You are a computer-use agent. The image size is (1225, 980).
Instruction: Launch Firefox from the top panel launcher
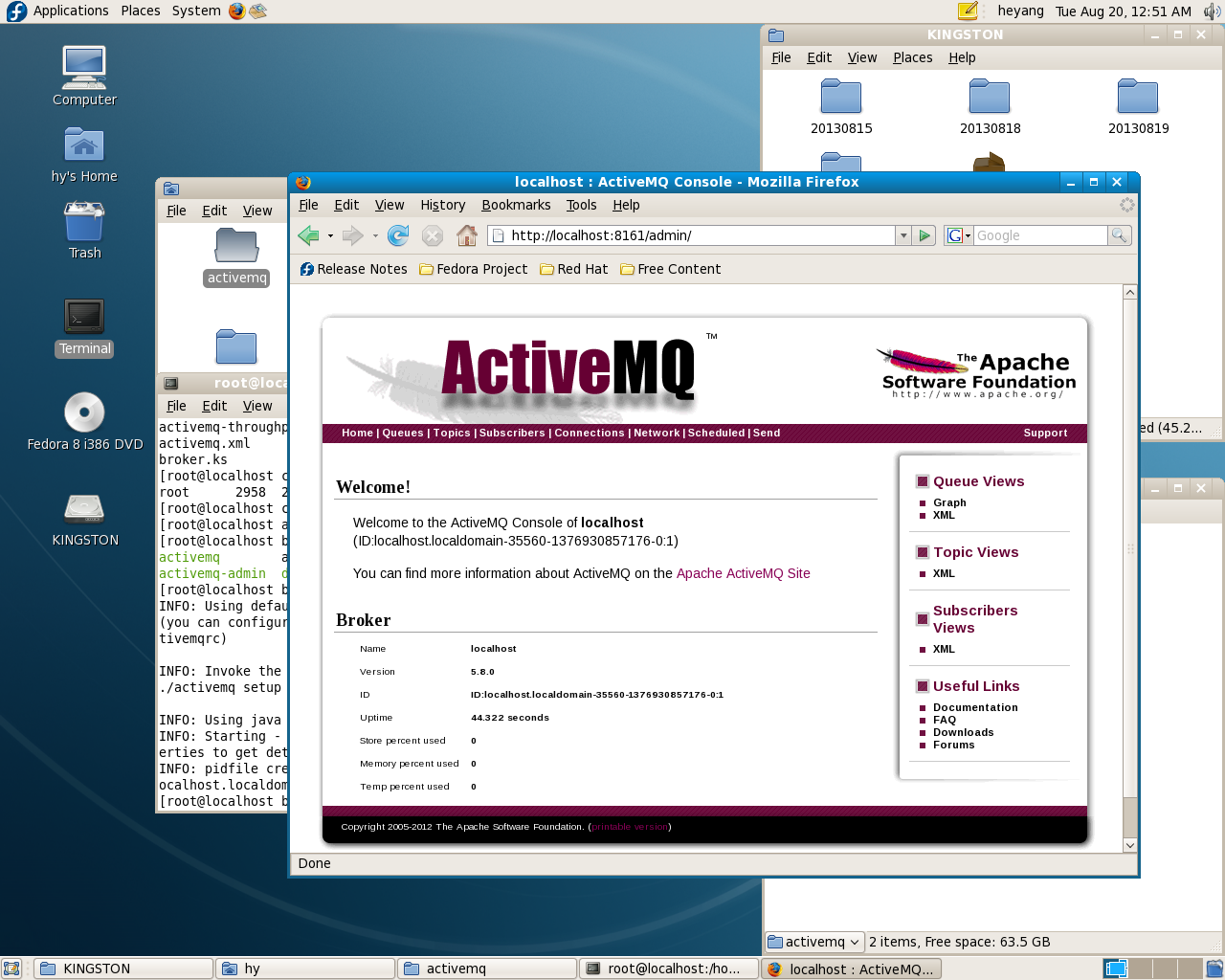[237, 11]
